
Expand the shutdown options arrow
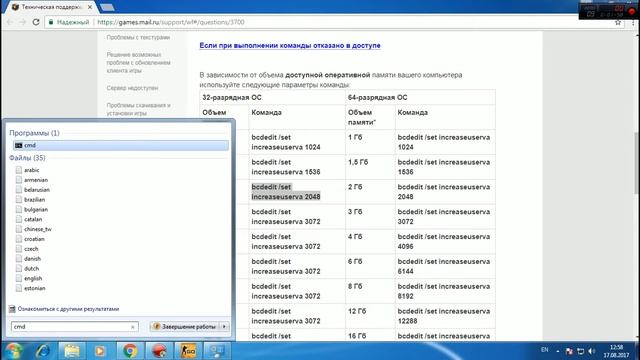224,327
